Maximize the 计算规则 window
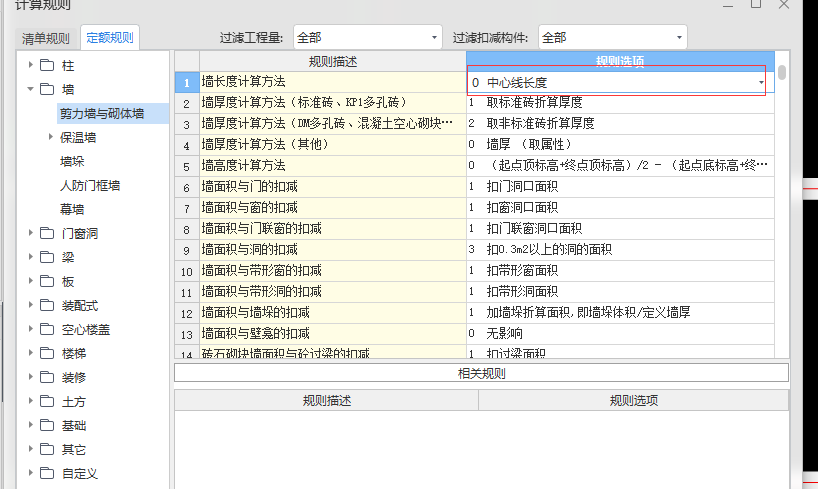The height and width of the screenshot is (489, 818). (756, 5)
